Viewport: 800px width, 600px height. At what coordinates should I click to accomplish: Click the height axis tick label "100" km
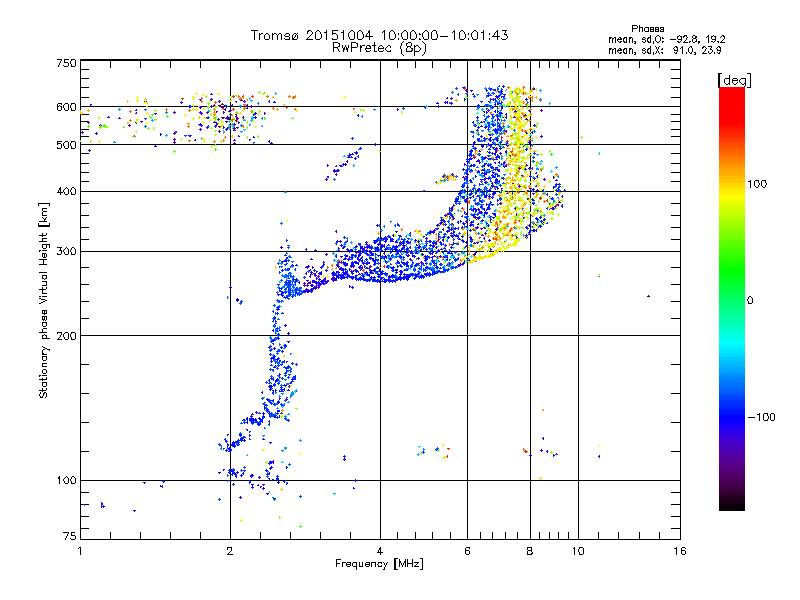pyautogui.click(x=66, y=481)
